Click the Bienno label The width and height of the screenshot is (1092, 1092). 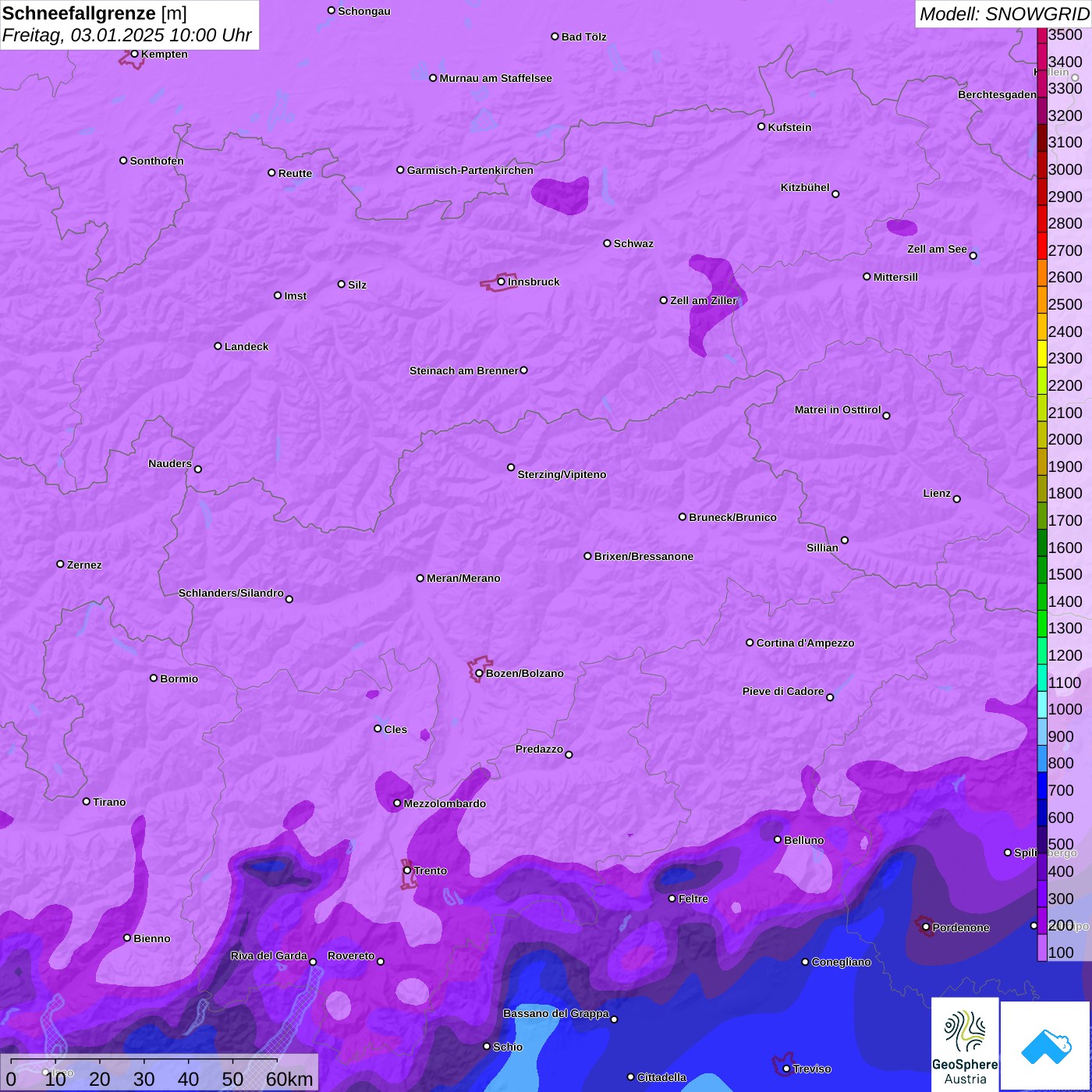click(152, 938)
